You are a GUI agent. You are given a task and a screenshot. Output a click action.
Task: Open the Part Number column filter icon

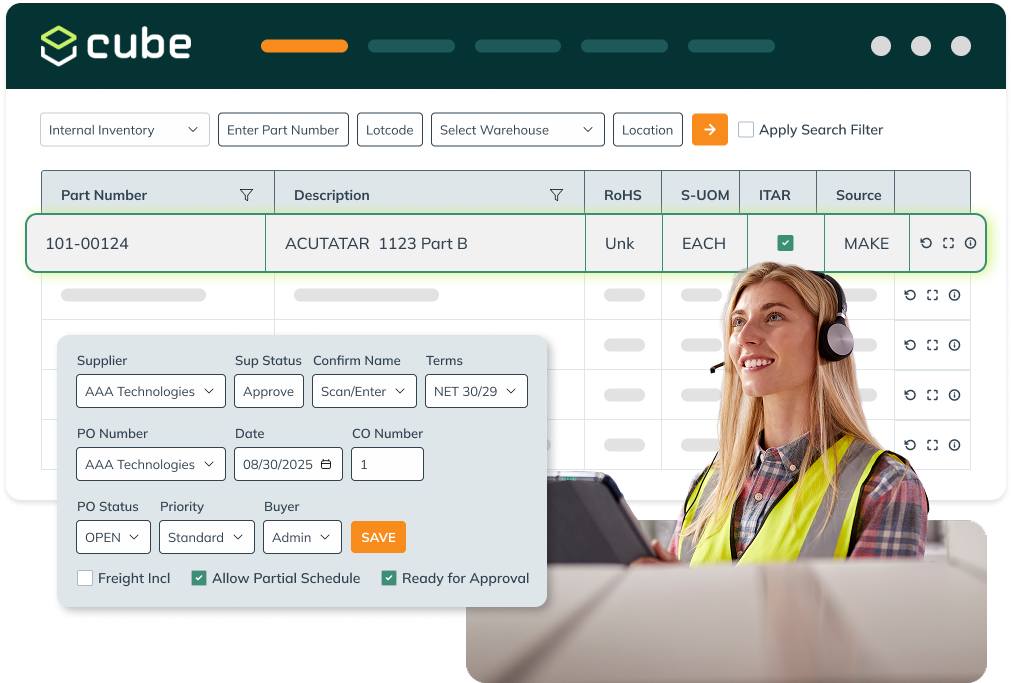246,195
